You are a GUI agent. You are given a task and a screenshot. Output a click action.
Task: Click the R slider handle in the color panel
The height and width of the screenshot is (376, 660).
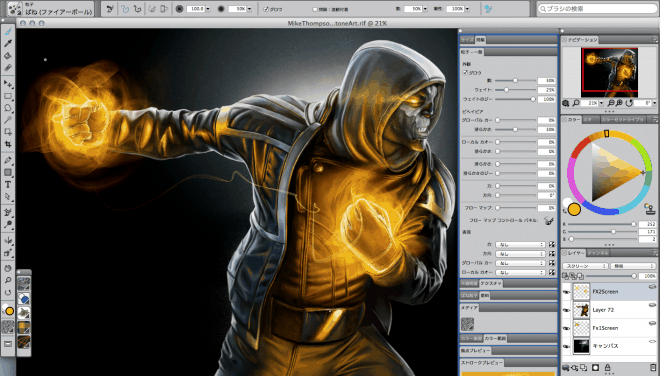click(x=633, y=224)
